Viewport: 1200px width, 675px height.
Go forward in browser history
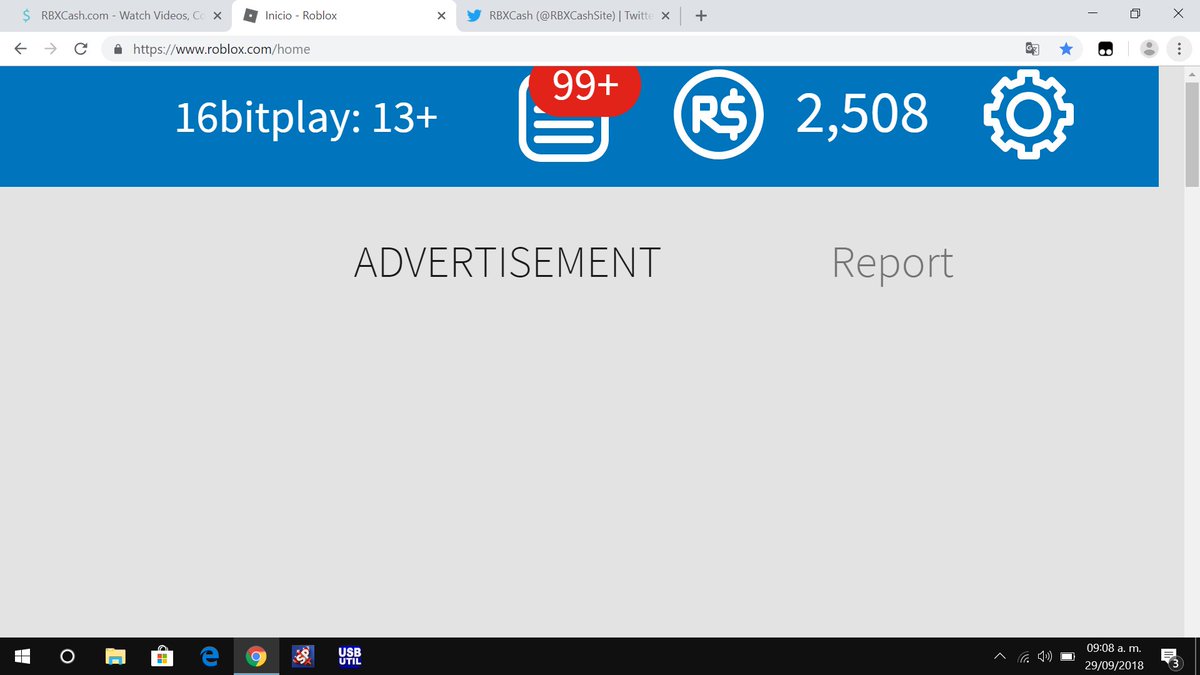pyautogui.click(x=50, y=48)
